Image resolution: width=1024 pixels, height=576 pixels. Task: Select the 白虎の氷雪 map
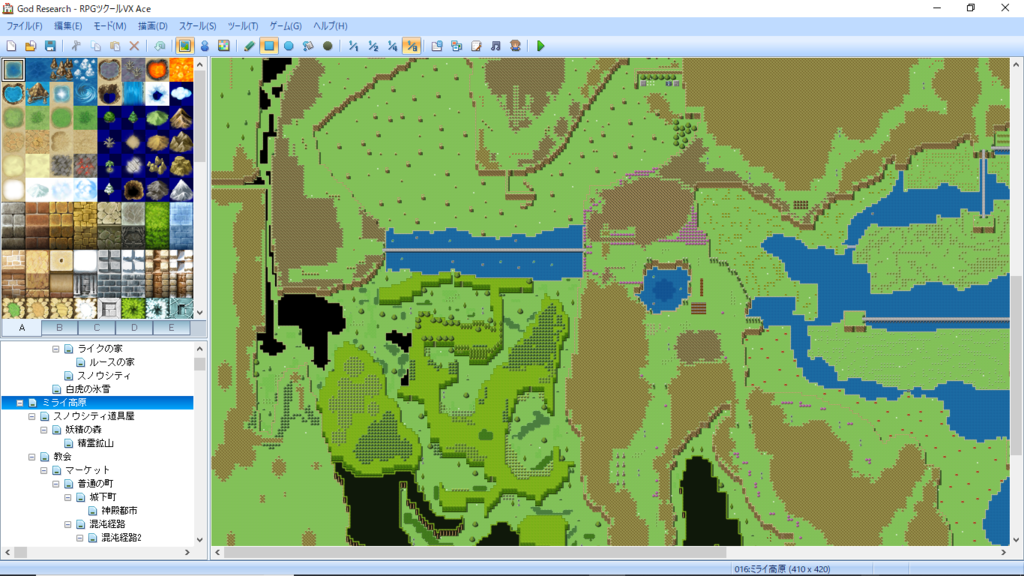tap(88, 389)
